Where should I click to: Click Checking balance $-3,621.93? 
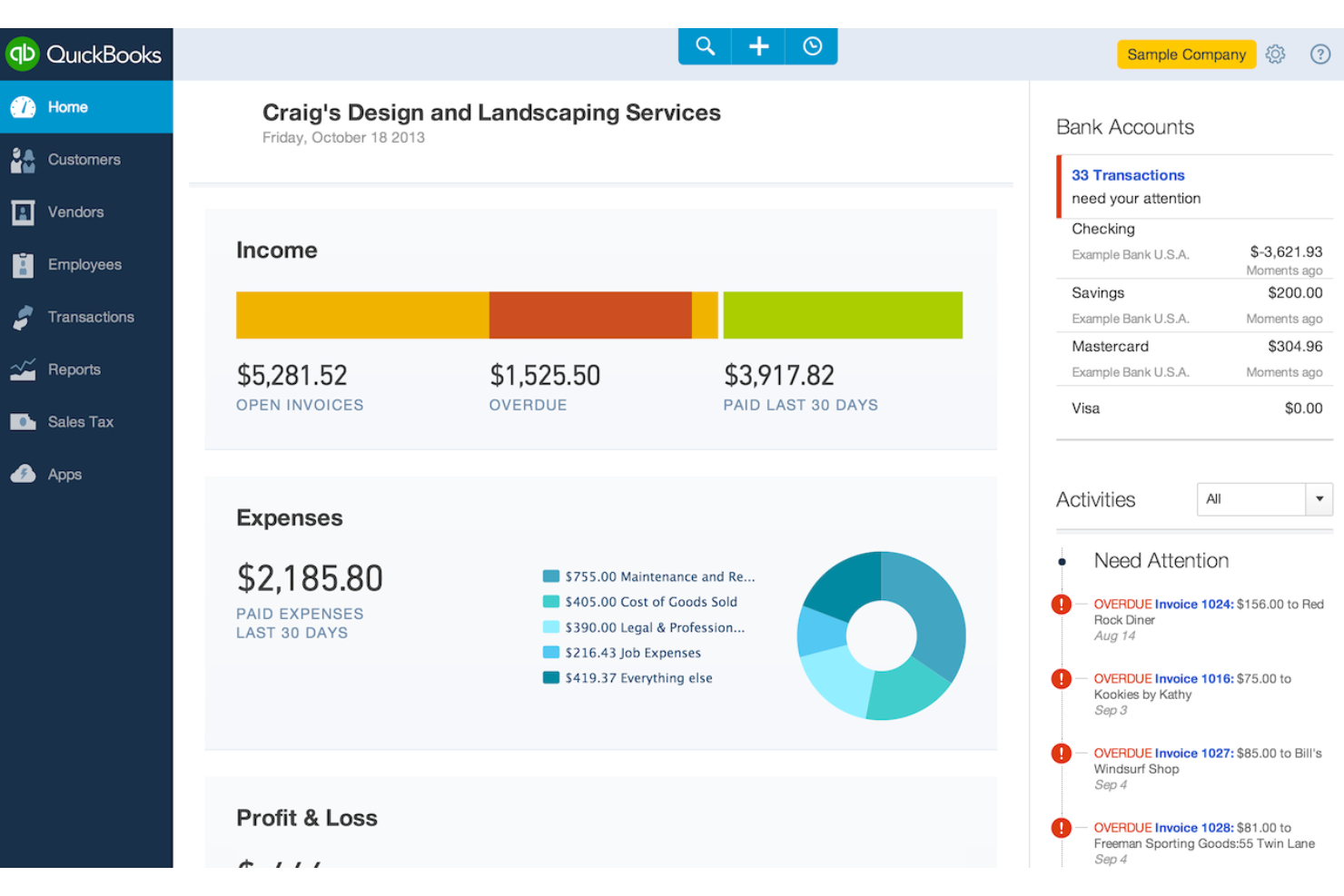pos(1286,252)
